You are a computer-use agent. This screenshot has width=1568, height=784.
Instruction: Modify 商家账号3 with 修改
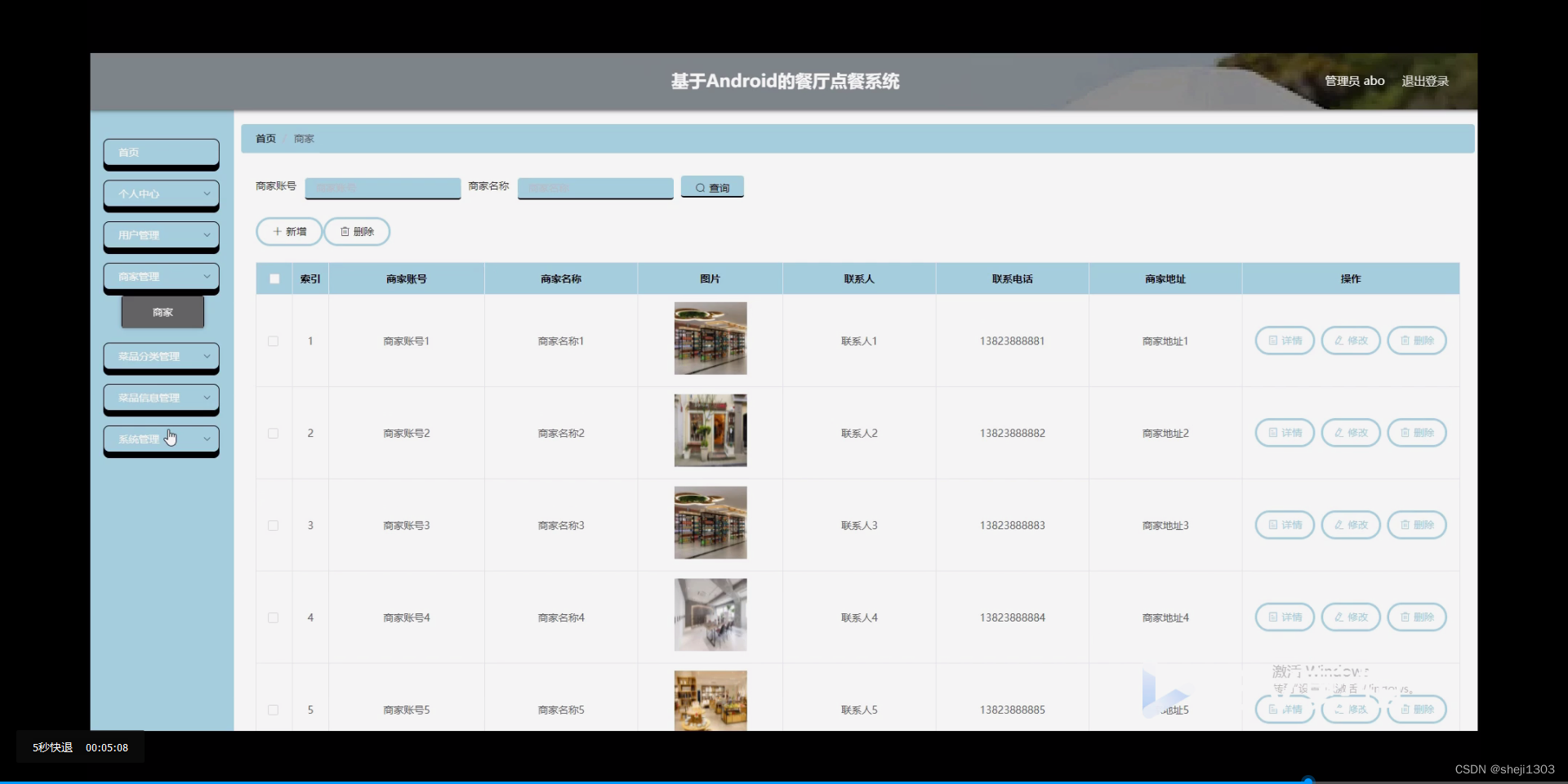pyautogui.click(x=1351, y=525)
